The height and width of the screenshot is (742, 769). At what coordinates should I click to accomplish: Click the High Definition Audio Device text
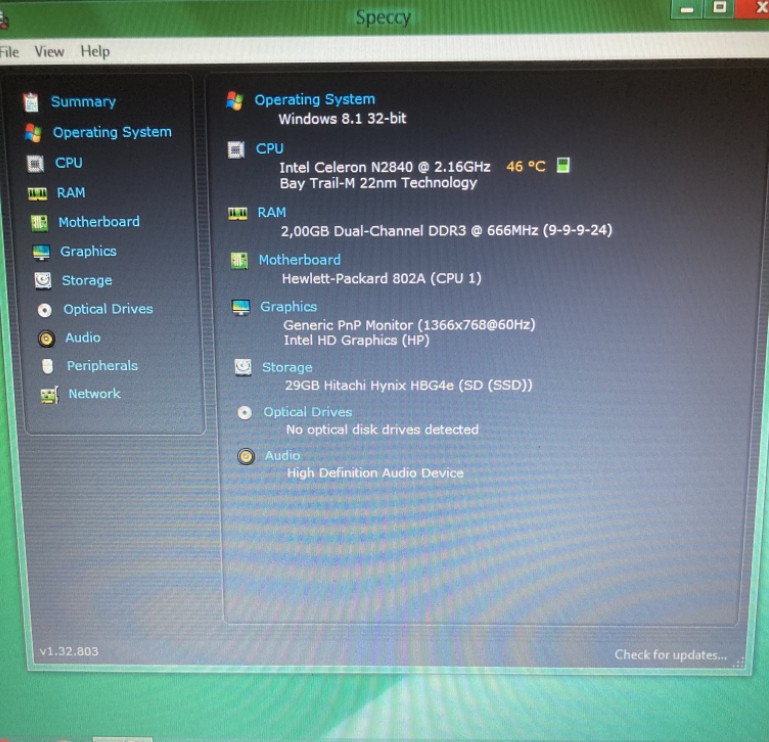(x=375, y=473)
